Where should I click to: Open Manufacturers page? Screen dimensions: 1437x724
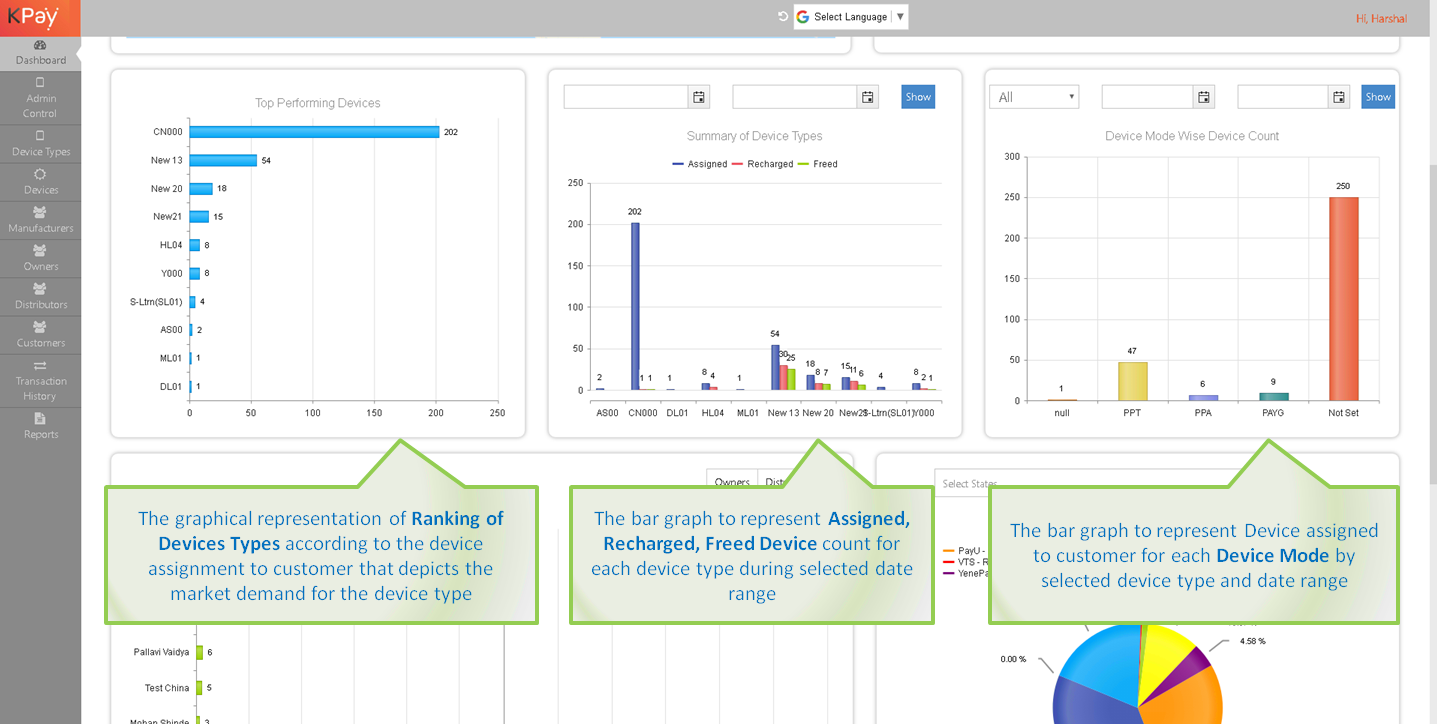coord(40,220)
